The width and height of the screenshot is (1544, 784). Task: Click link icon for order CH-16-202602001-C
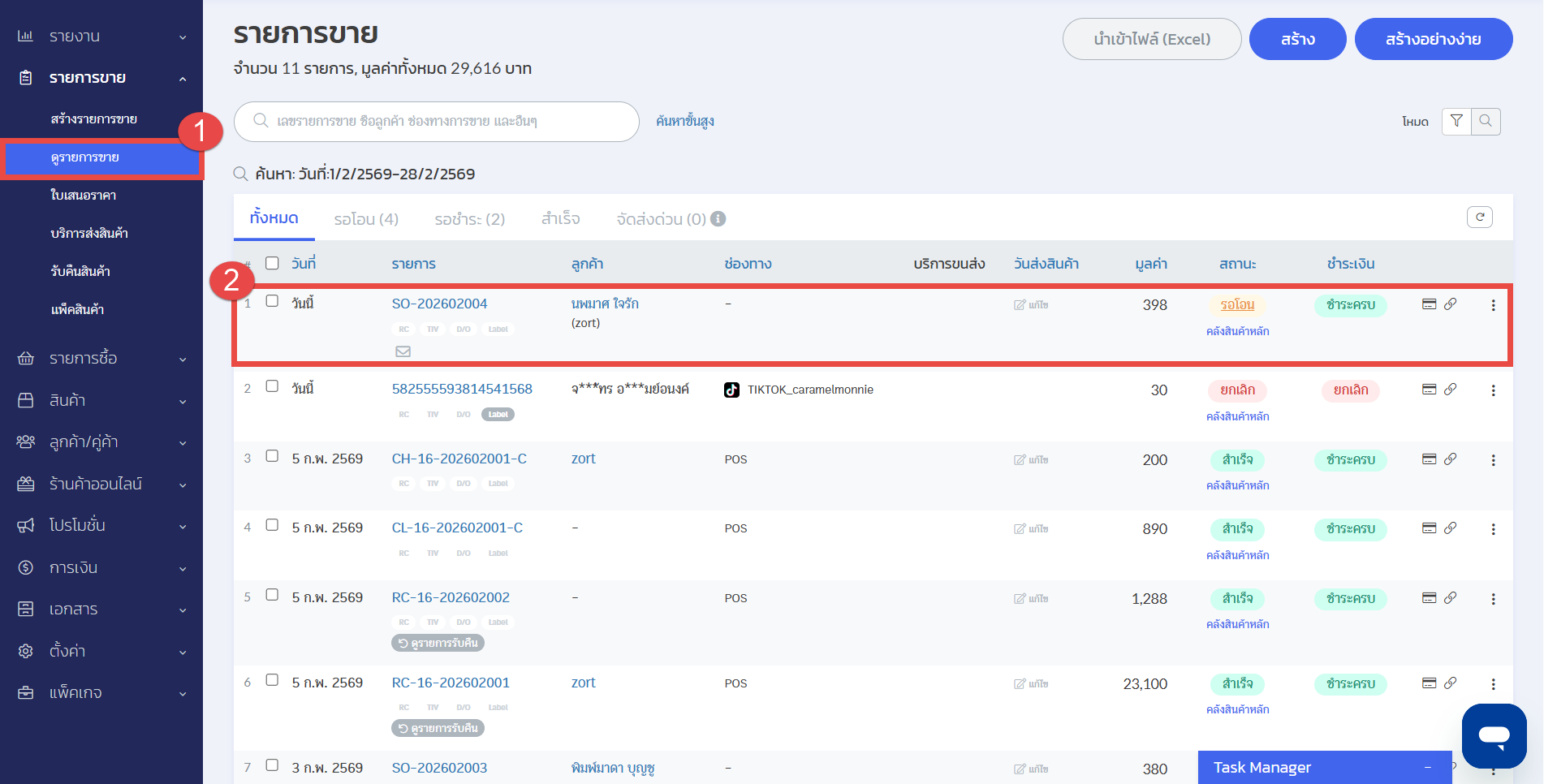(x=1451, y=459)
